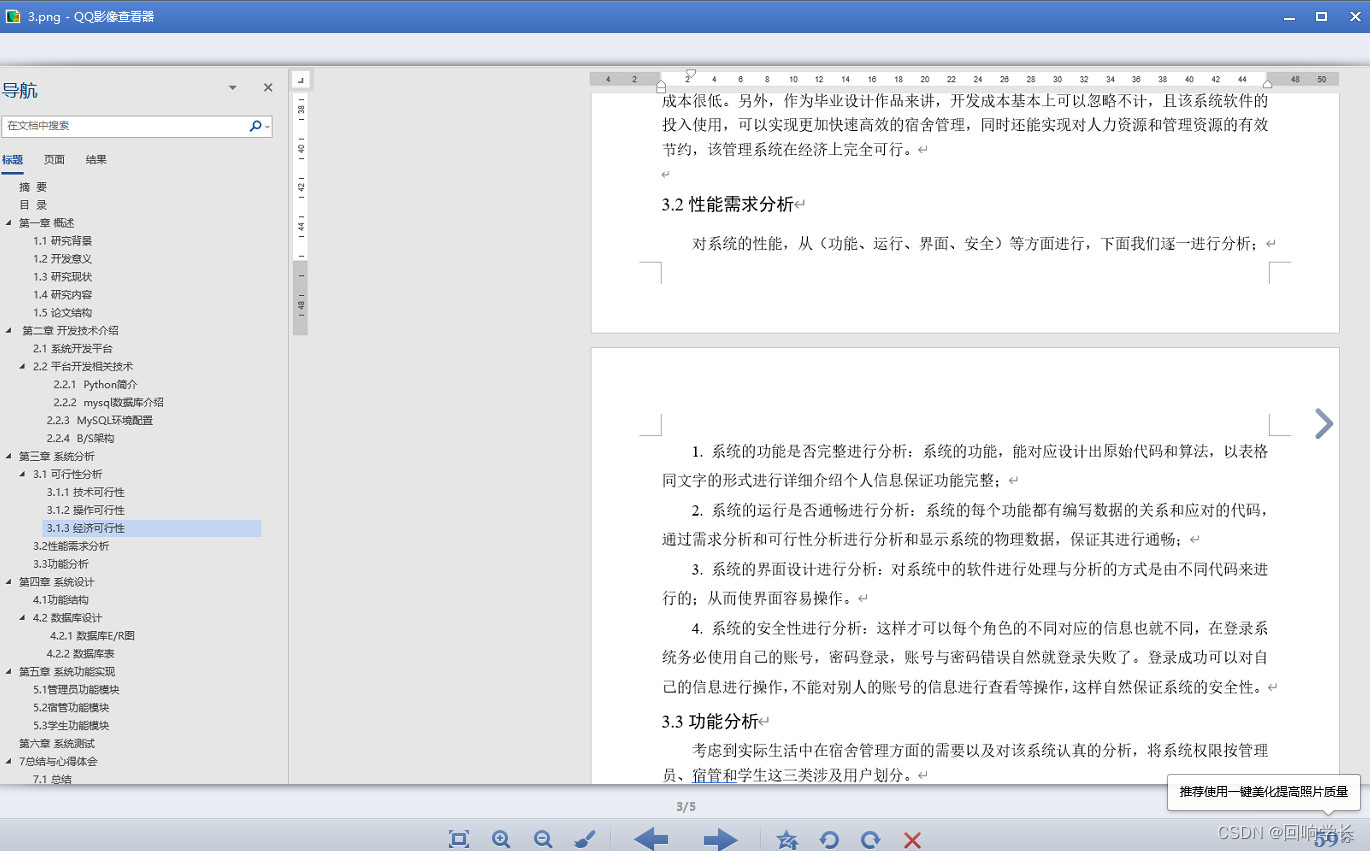
Task: Rotate image clockwise
Action: pyautogui.click(x=871, y=839)
